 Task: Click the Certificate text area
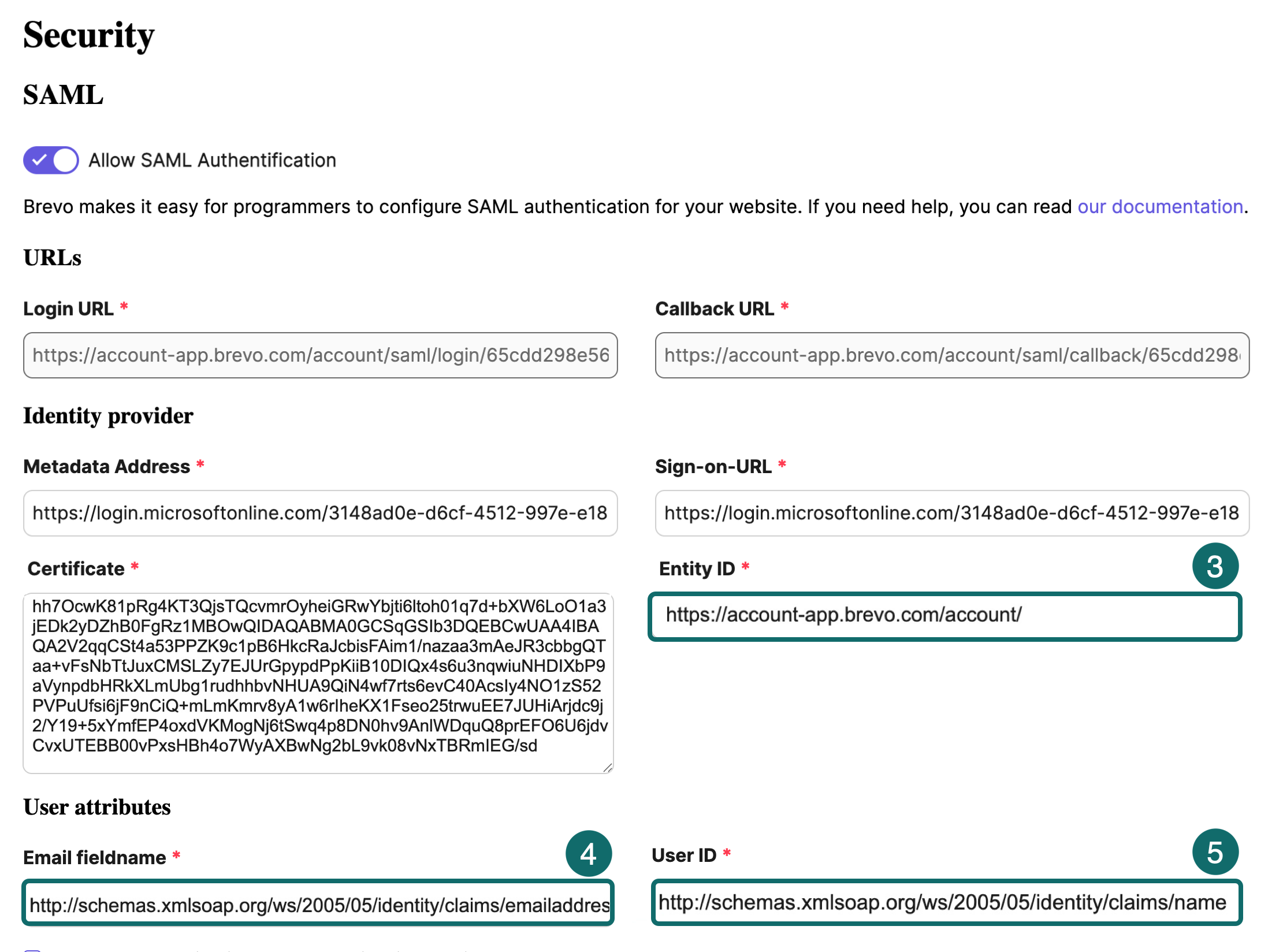coord(318,682)
